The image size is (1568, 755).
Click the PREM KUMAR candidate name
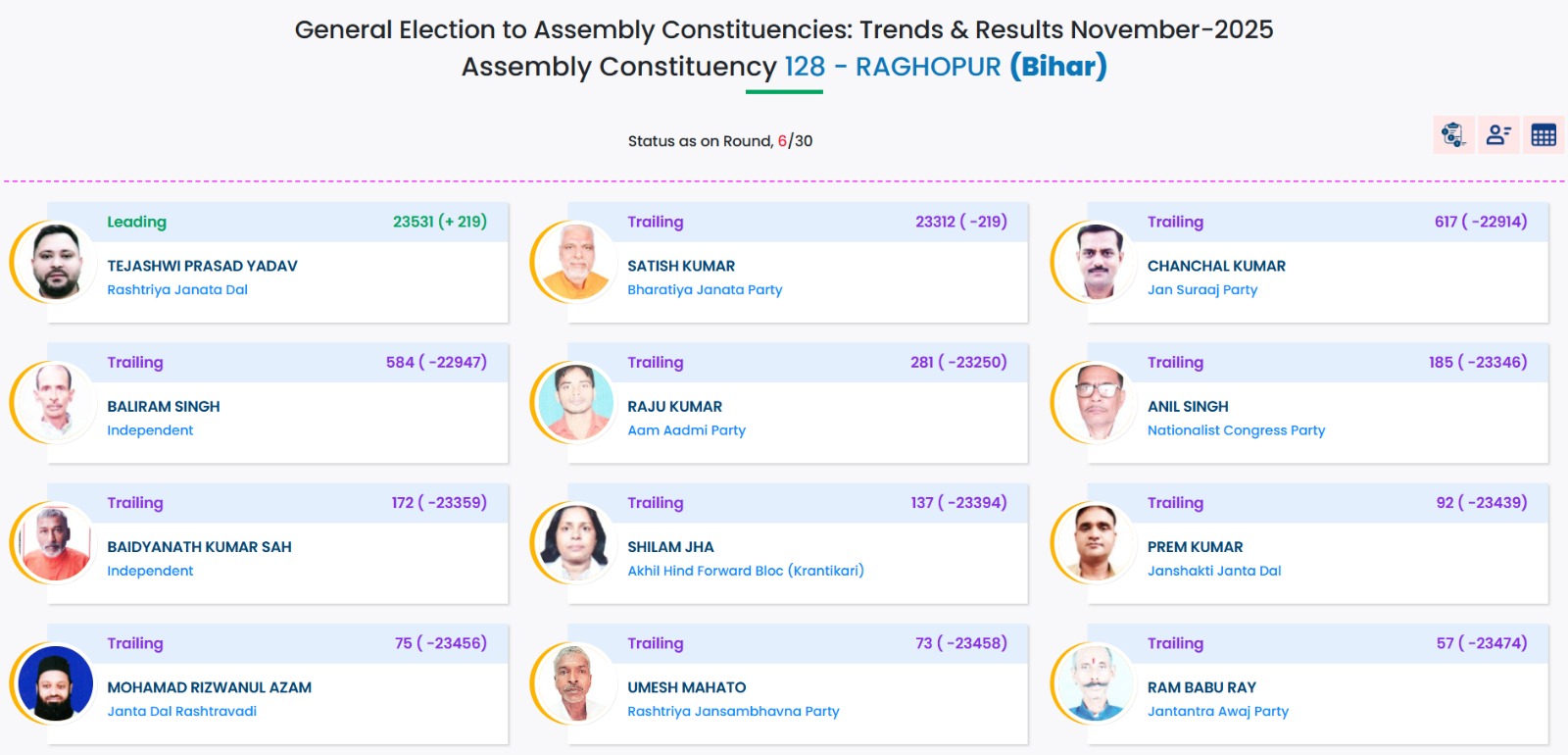(x=1195, y=547)
